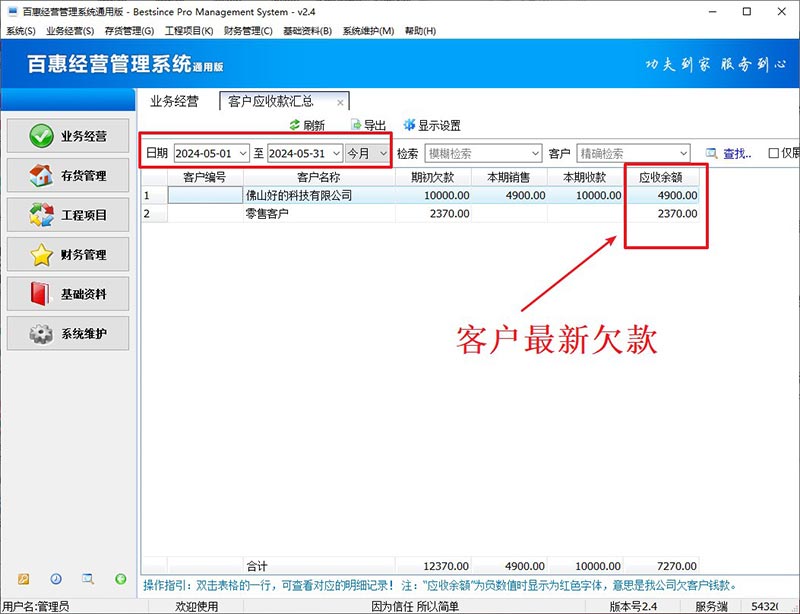Click the key icon at sidebar bottom

(23, 579)
